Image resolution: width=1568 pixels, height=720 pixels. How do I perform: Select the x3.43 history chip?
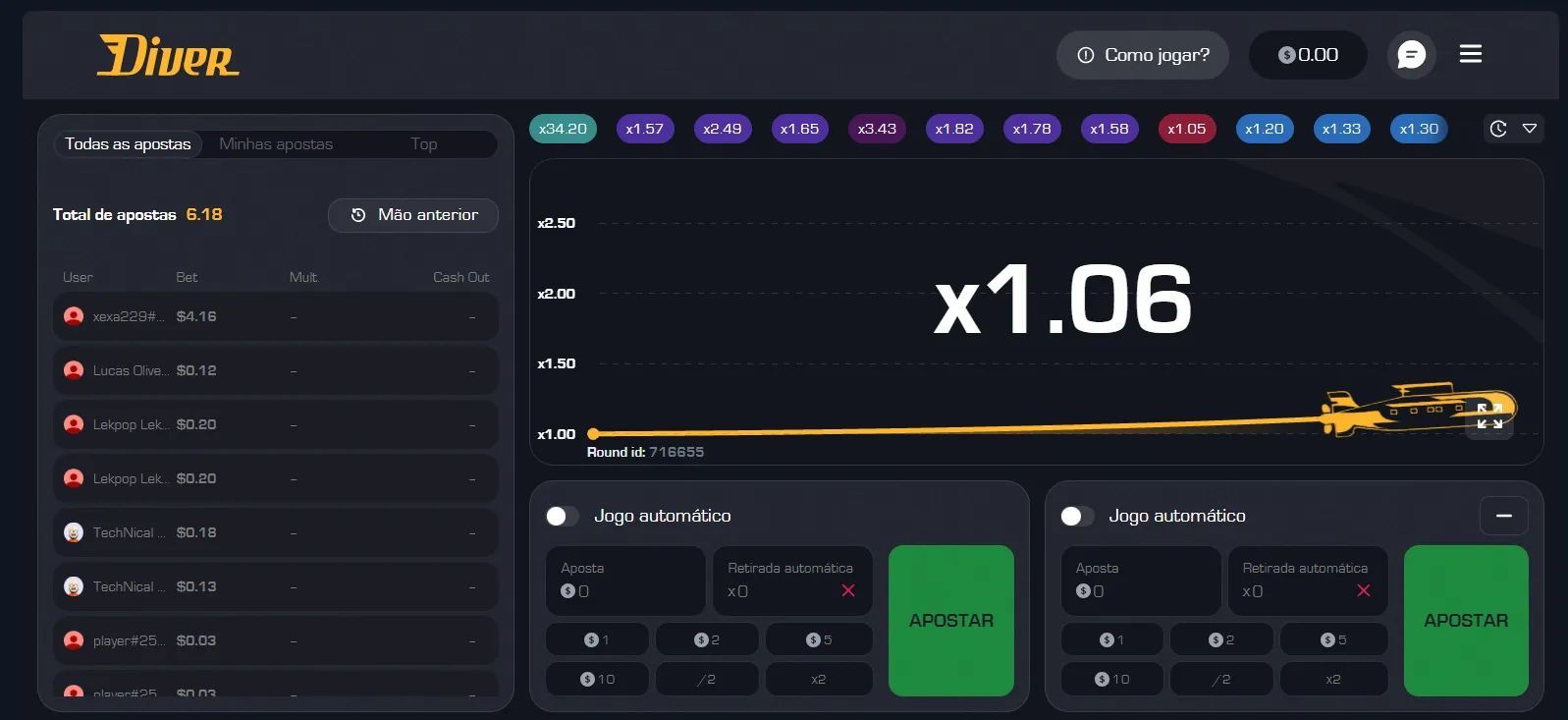pyautogui.click(x=877, y=129)
